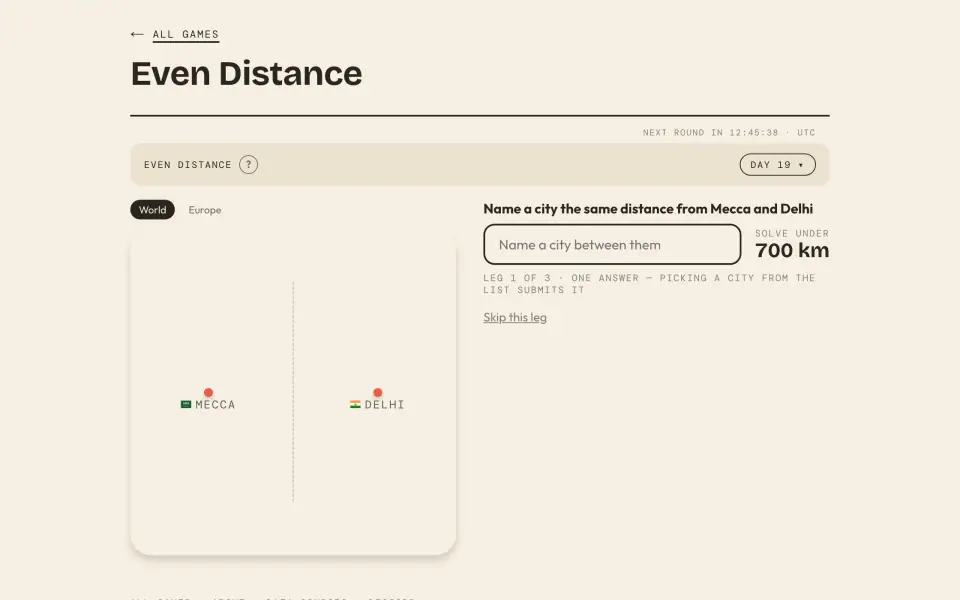Click the EVEN DISTANCE label in the game bar
The image size is (960, 600).
pos(187,165)
